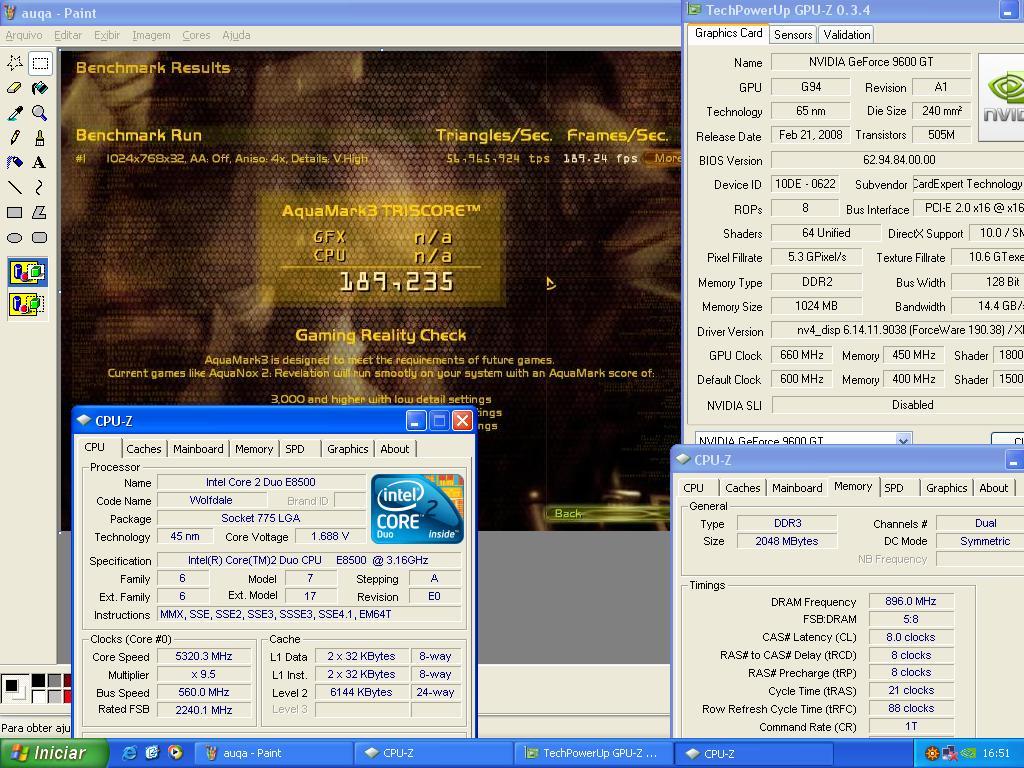Open About tab in front CPU-Z window
Screen dimensions: 1024x768
pos(394,449)
